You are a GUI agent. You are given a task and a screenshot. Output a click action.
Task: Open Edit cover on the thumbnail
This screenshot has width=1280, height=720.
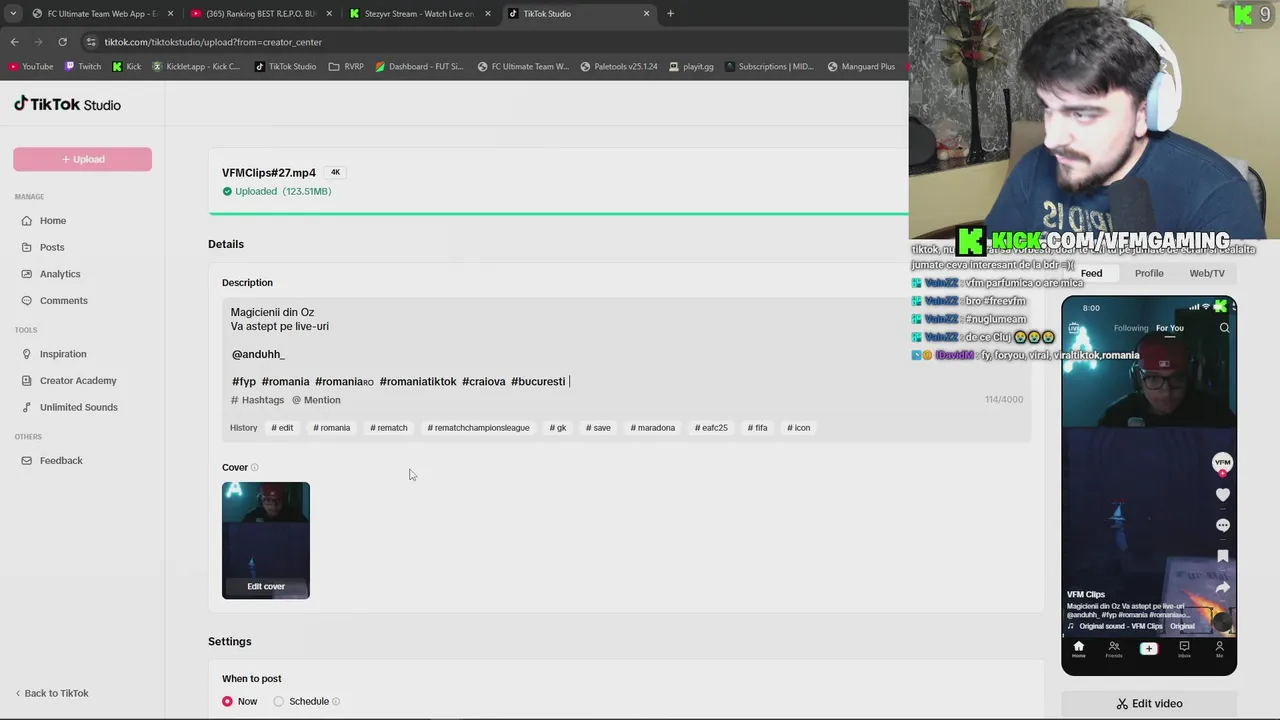pyautogui.click(x=266, y=587)
